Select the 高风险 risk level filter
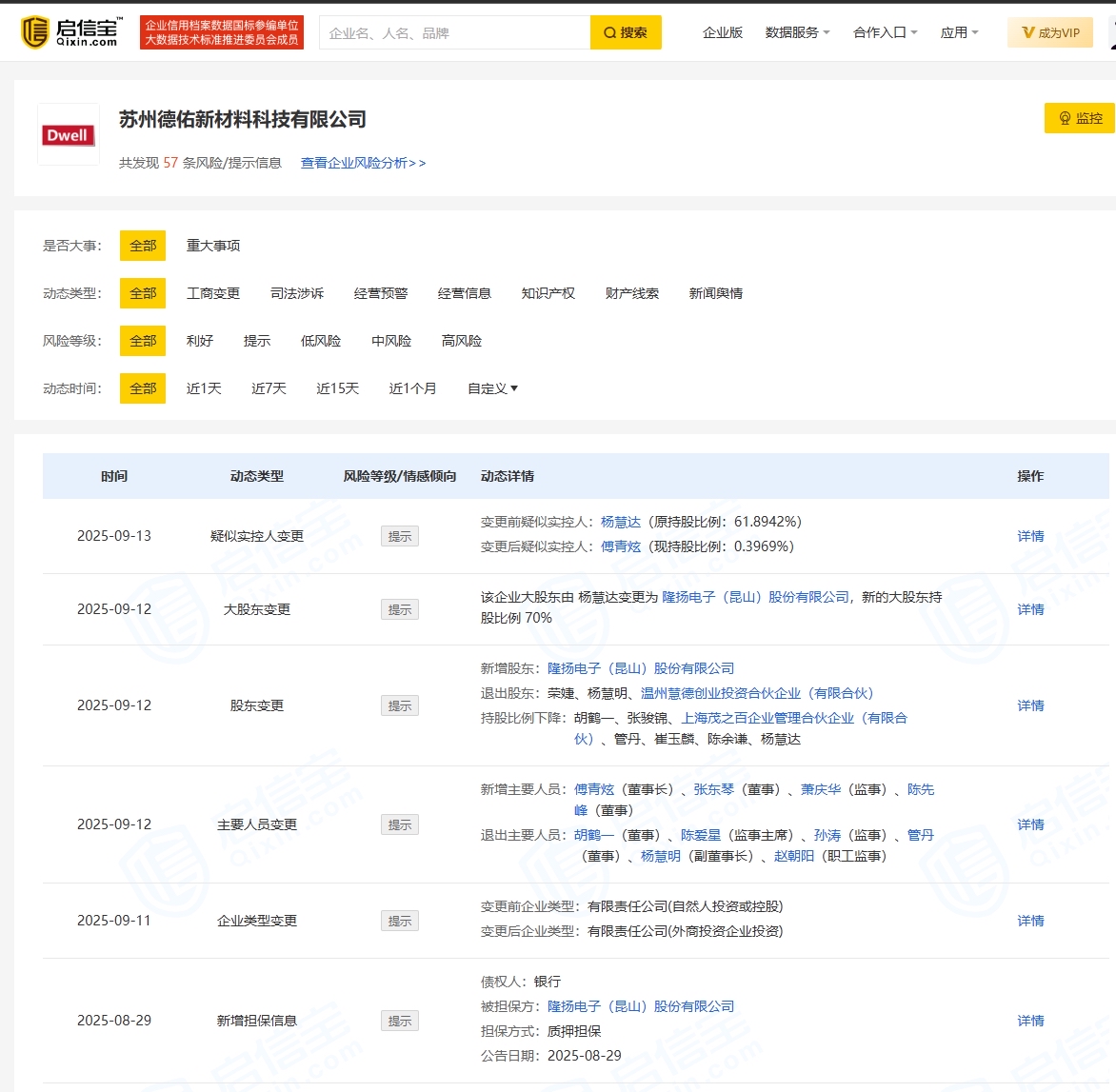The width and height of the screenshot is (1116, 1092). click(x=462, y=341)
